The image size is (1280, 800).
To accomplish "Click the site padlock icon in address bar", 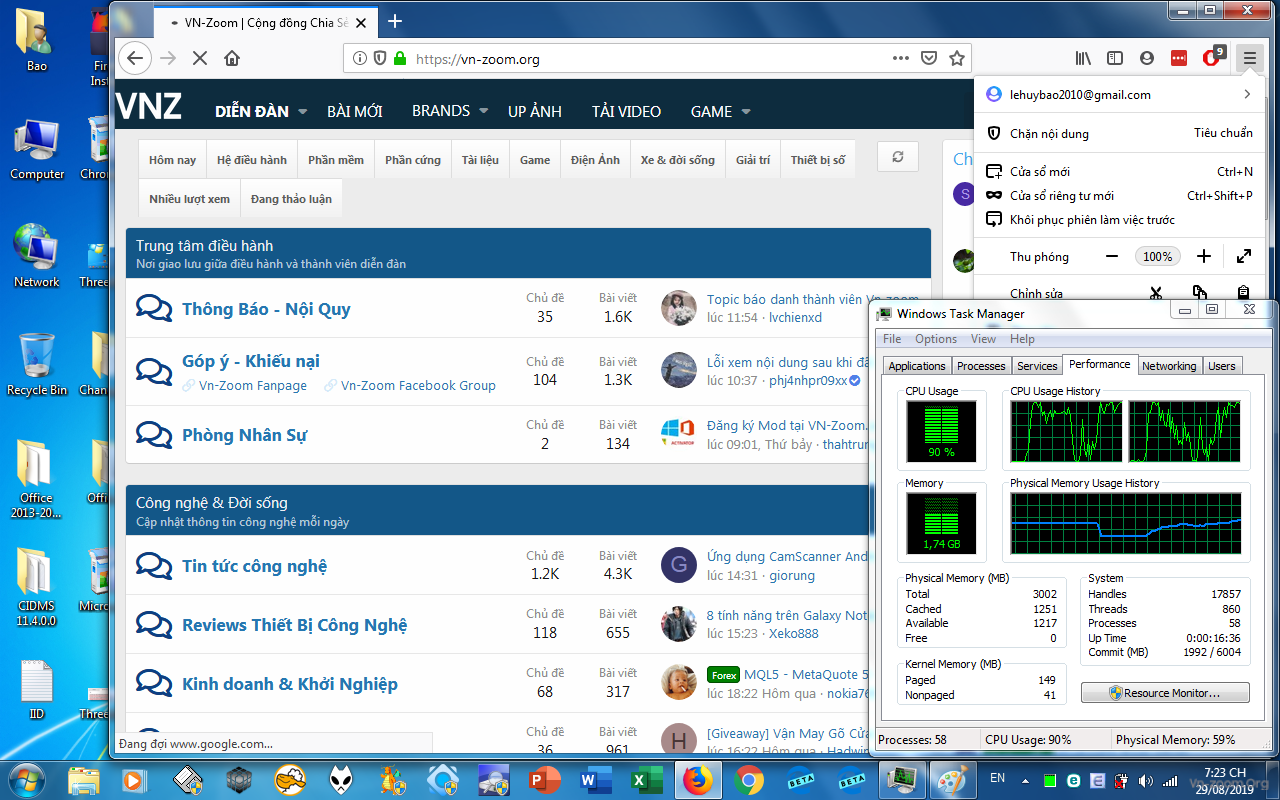I will click(x=400, y=58).
